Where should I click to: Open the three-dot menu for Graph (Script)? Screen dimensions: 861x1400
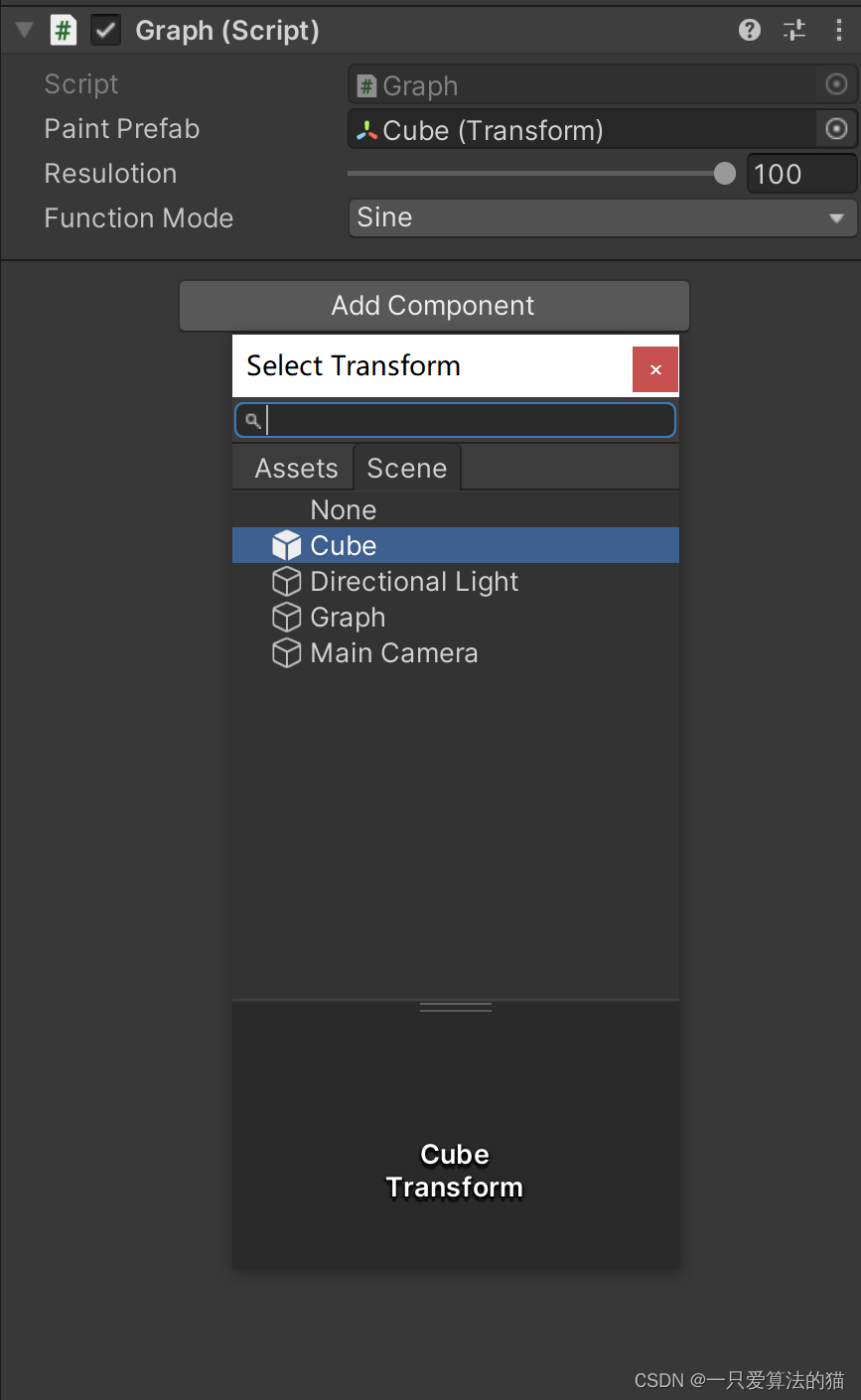839,30
